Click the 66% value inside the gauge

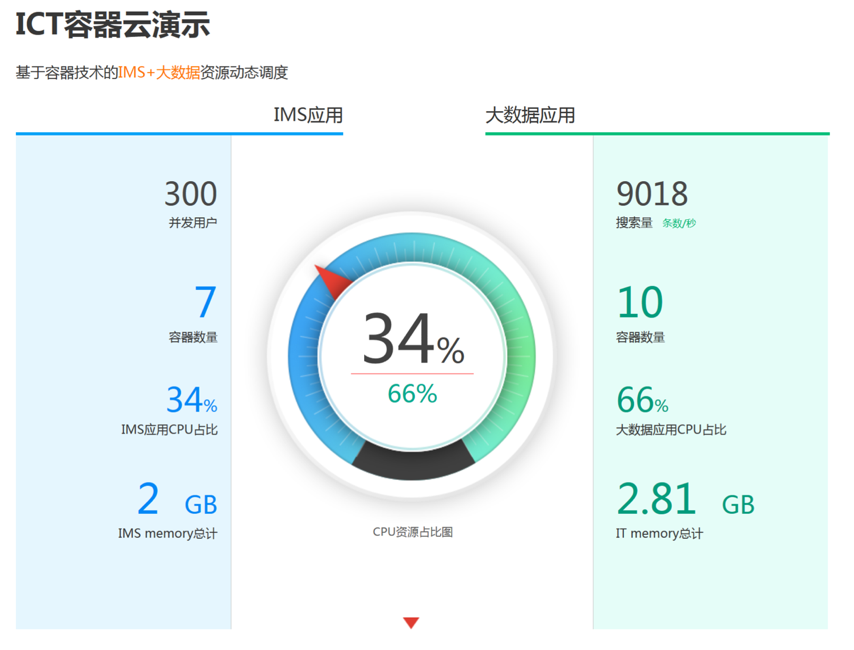pyautogui.click(x=411, y=394)
